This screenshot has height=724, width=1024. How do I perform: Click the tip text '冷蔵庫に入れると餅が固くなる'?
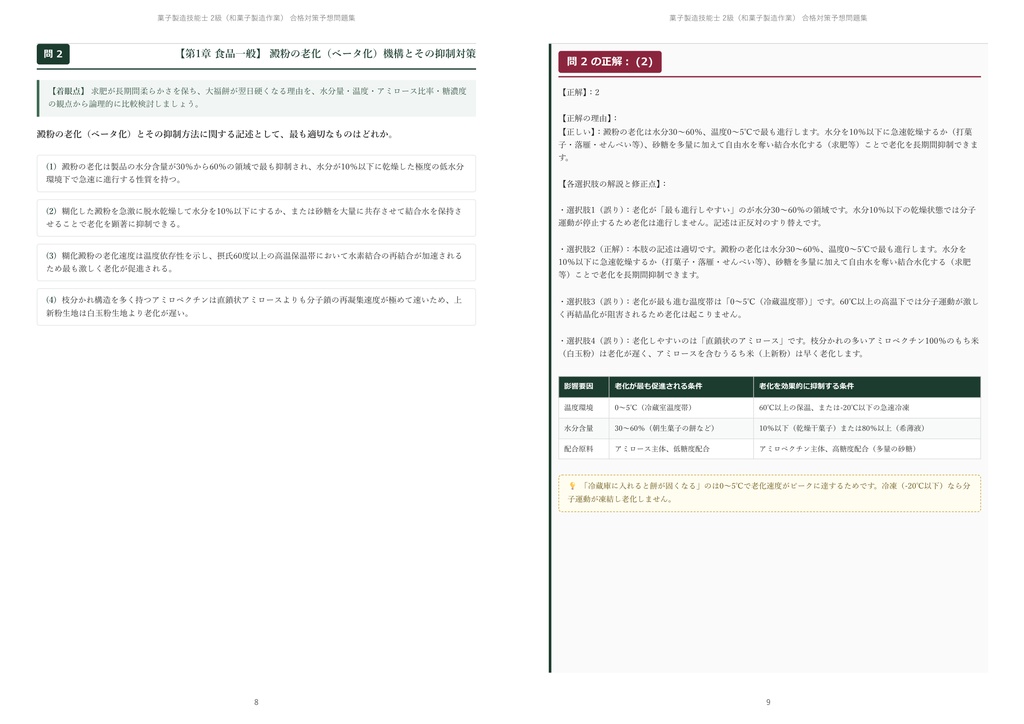(639, 486)
